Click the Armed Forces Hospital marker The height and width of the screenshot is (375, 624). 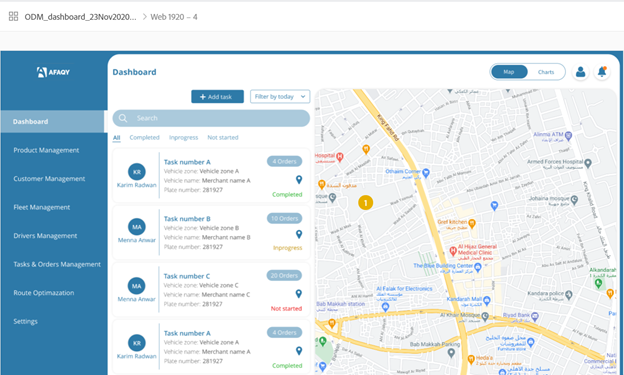(588, 163)
